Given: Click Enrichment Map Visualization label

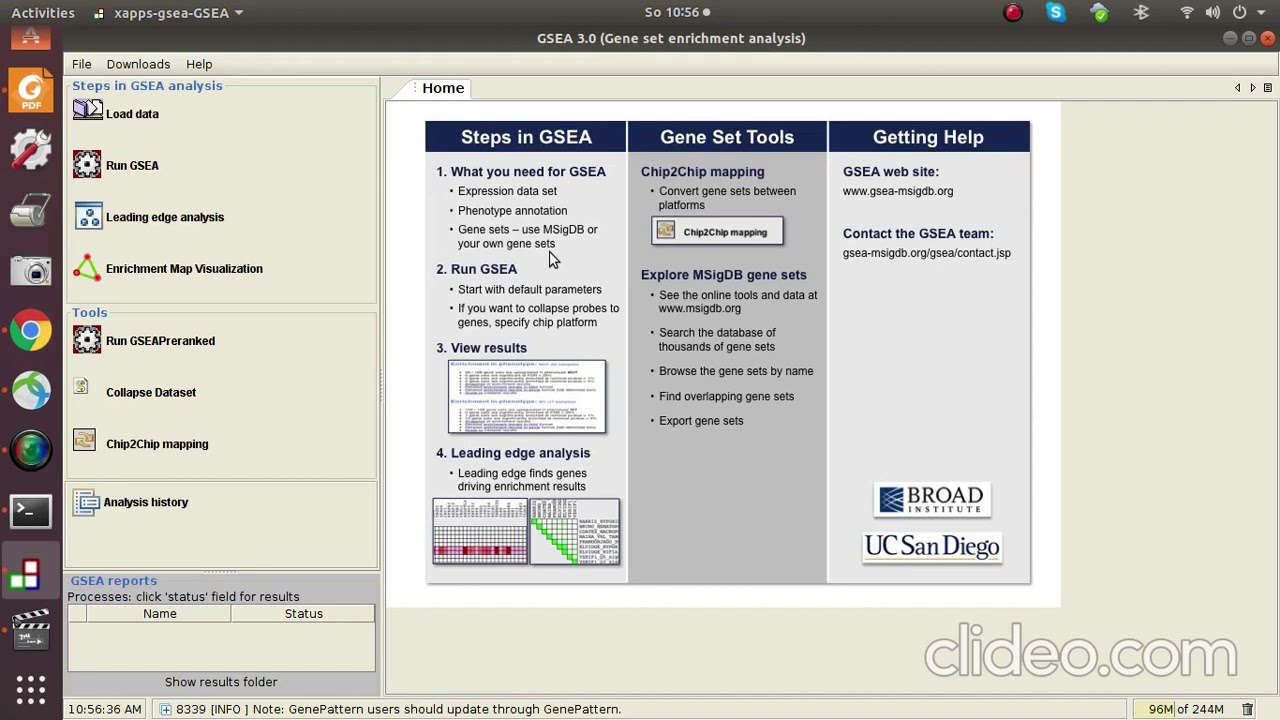Looking at the screenshot, I should tap(184, 268).
